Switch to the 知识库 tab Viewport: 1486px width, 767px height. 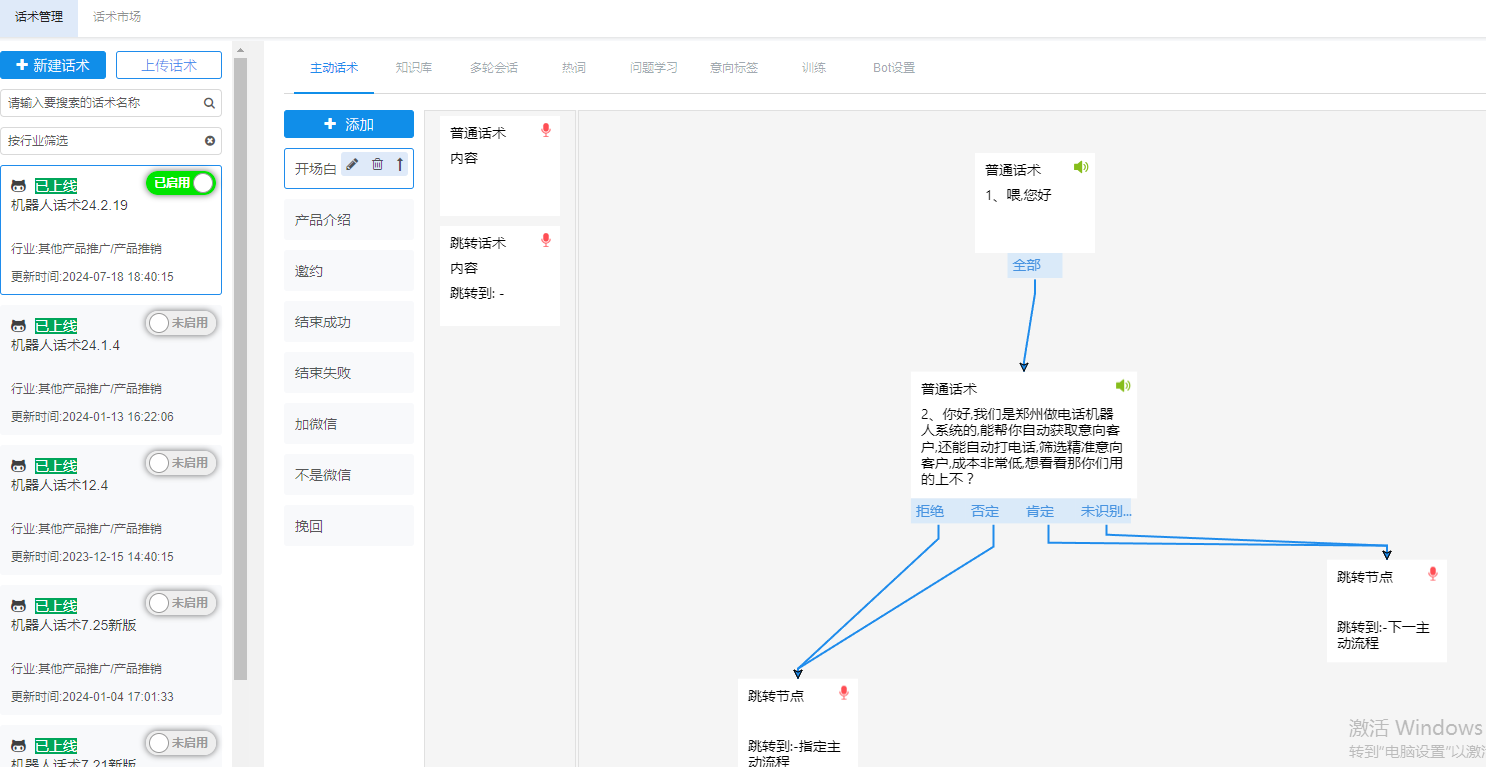pyautogui.click(x=413, y=68)
